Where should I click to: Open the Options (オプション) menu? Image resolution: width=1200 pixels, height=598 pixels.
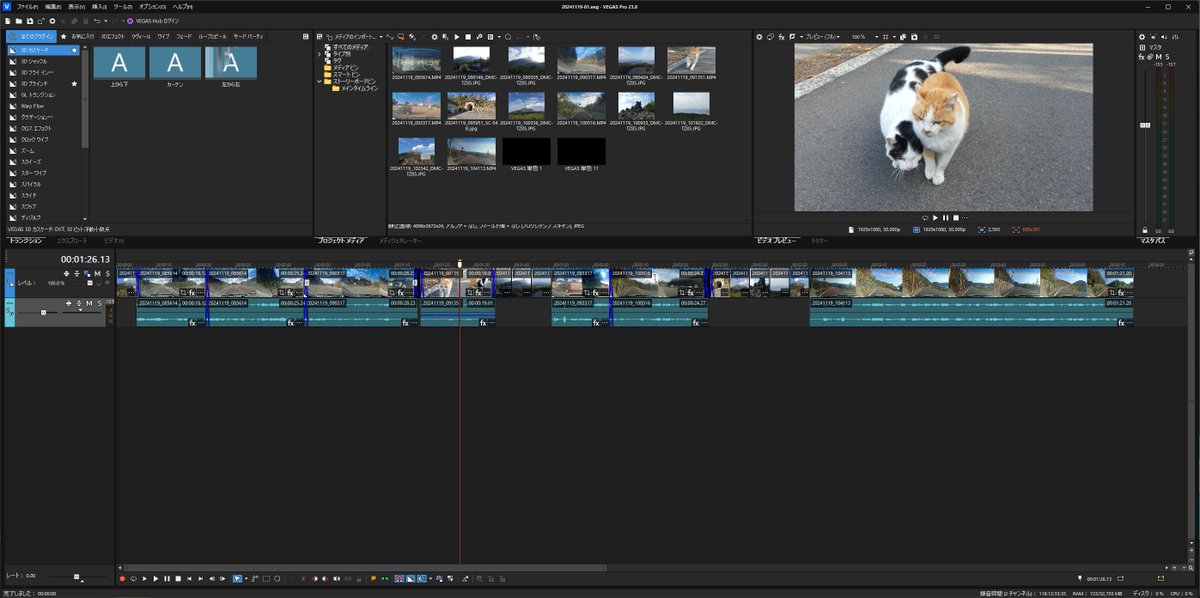tap(152, 7)
